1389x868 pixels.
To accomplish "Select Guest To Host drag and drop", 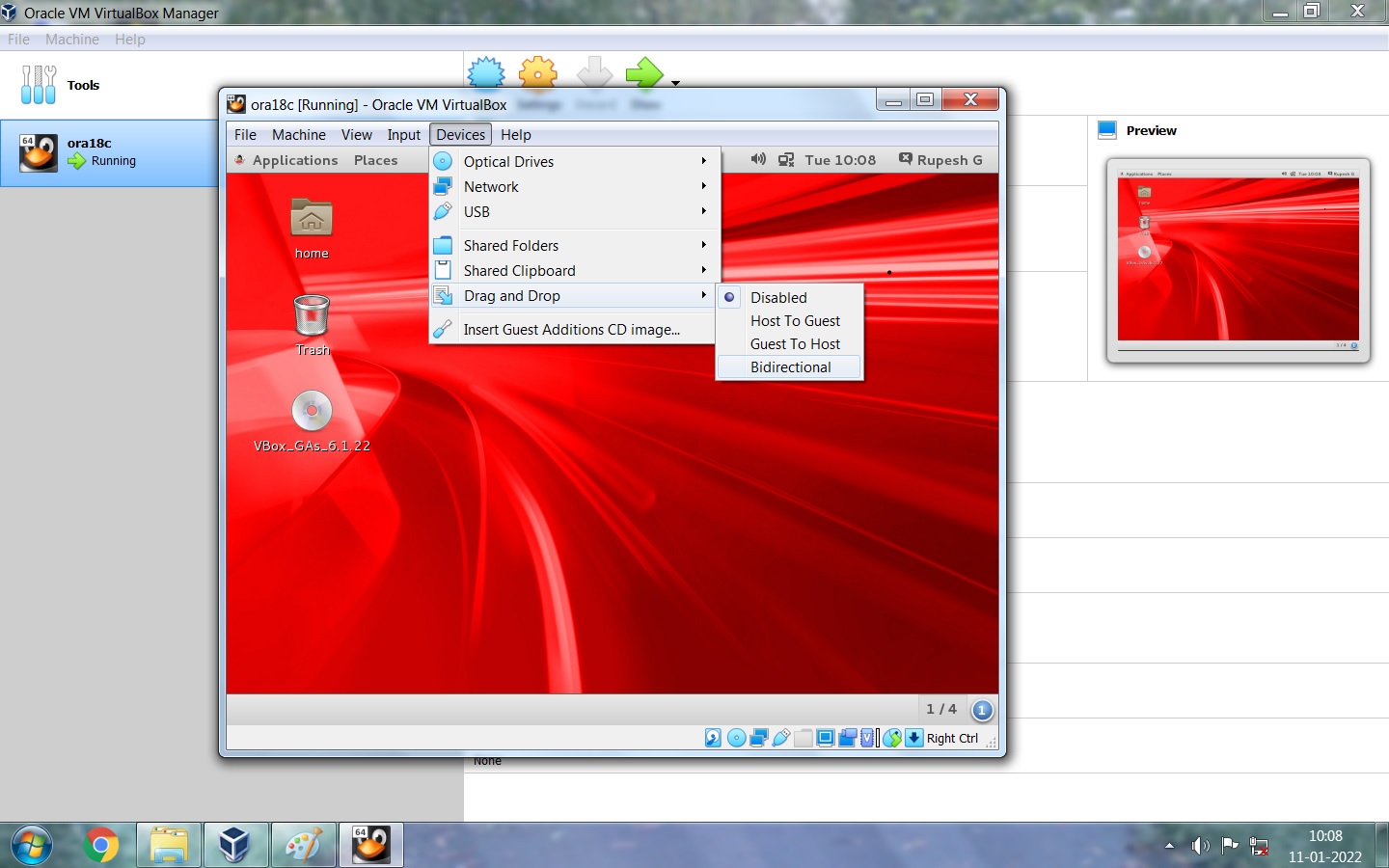I will coord(789,343).
